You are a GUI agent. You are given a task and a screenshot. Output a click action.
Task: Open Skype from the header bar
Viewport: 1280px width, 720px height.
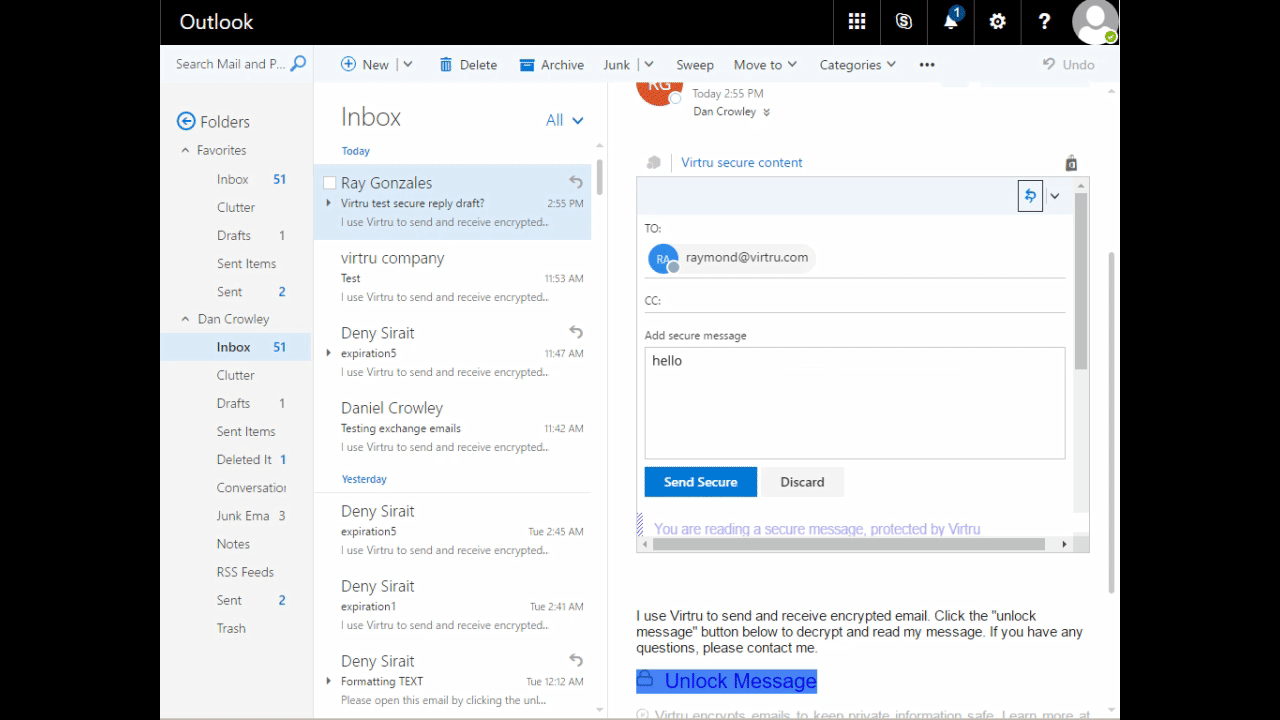pyautogui.click(x=904, y=22)
